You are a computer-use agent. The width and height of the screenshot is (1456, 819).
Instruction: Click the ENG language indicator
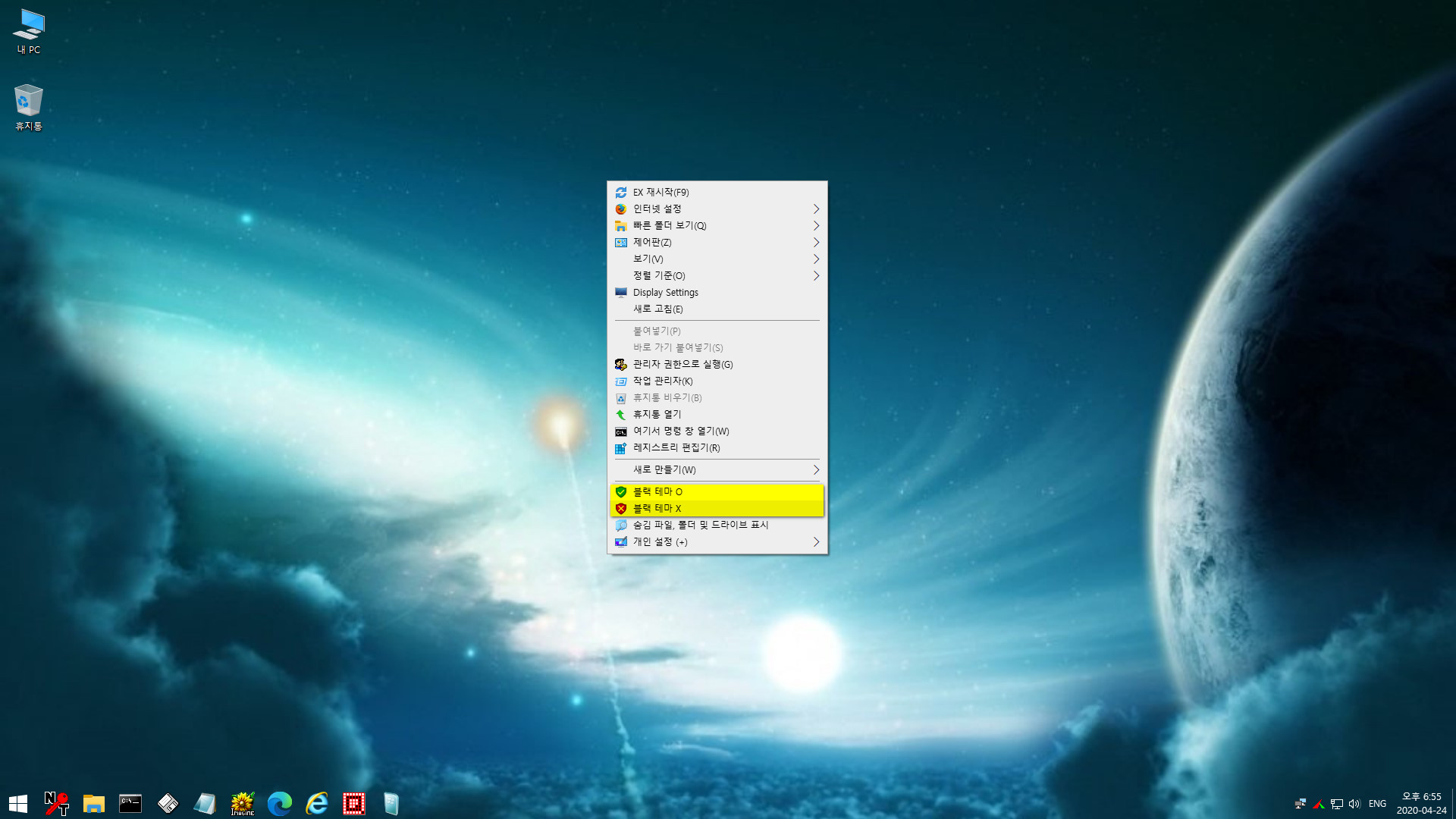tap(1377, 804)
